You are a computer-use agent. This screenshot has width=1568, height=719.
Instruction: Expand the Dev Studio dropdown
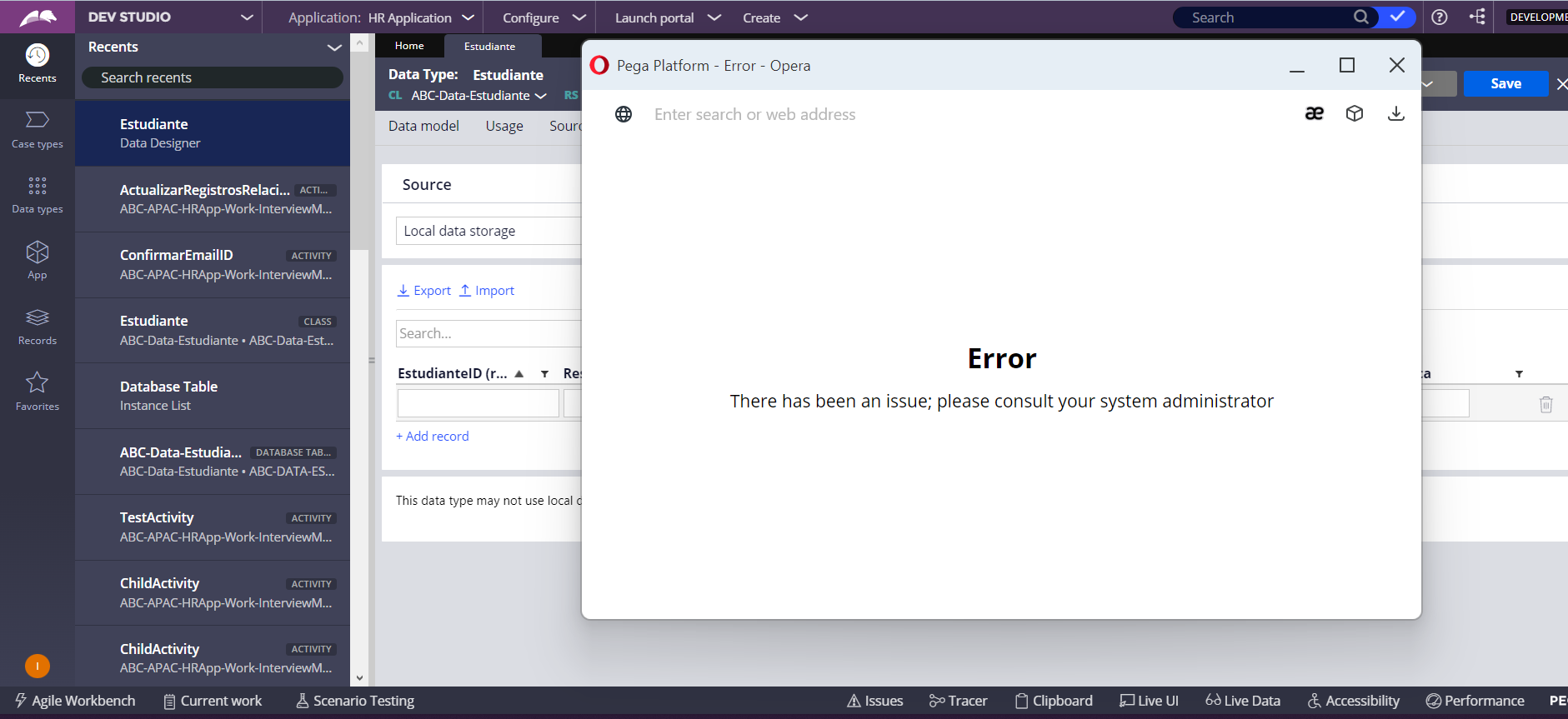click(x=247, y=17)
